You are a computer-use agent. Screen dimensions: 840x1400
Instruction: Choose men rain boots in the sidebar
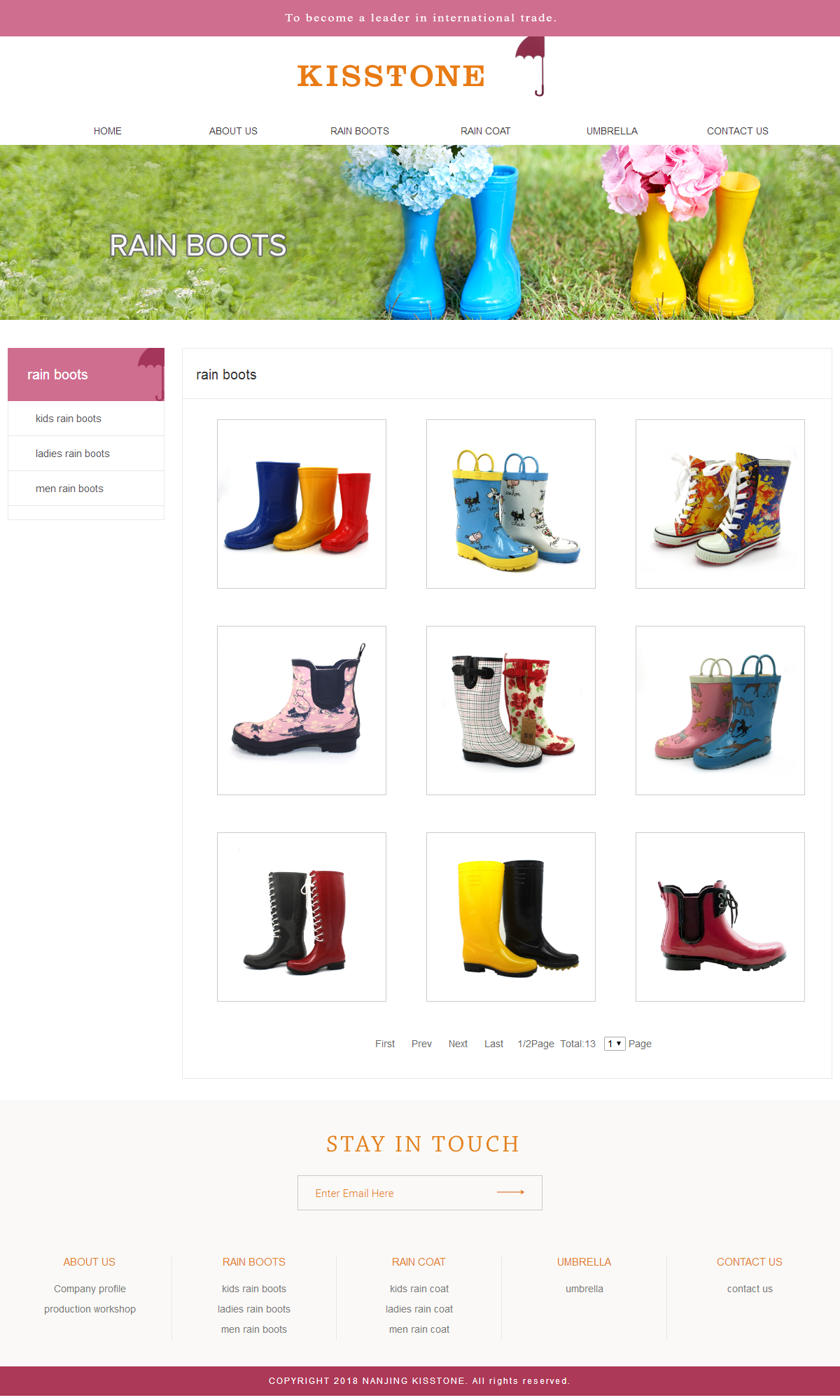(69, 489)
